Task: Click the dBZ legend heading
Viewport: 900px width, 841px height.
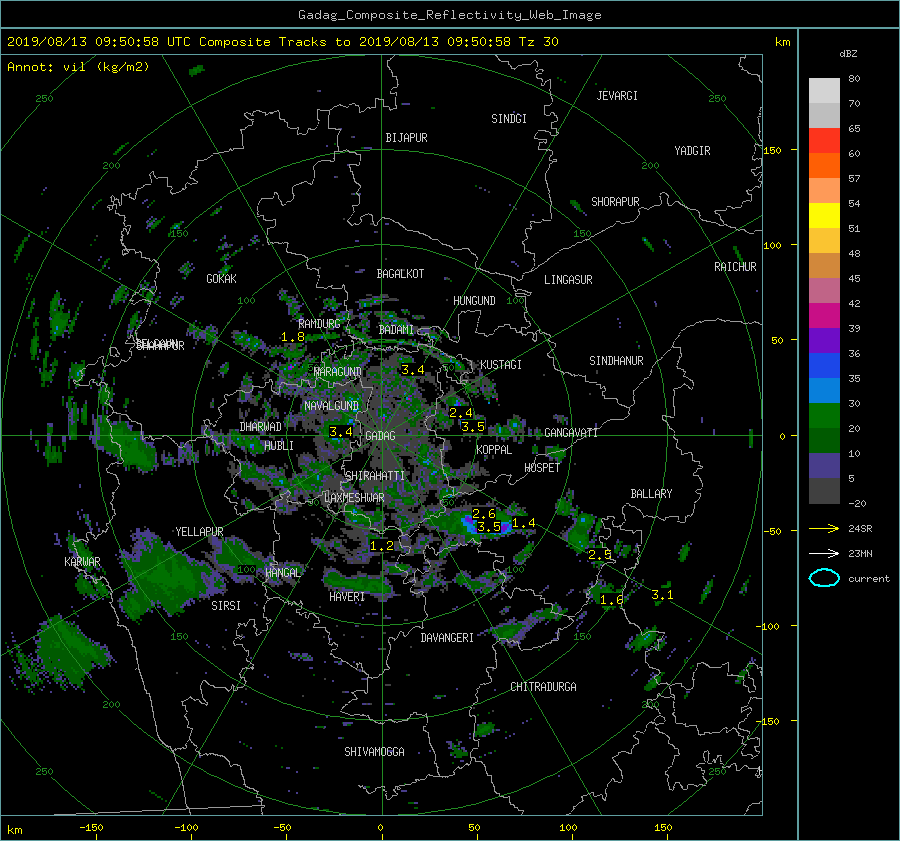Action: (x=848, y=53)
